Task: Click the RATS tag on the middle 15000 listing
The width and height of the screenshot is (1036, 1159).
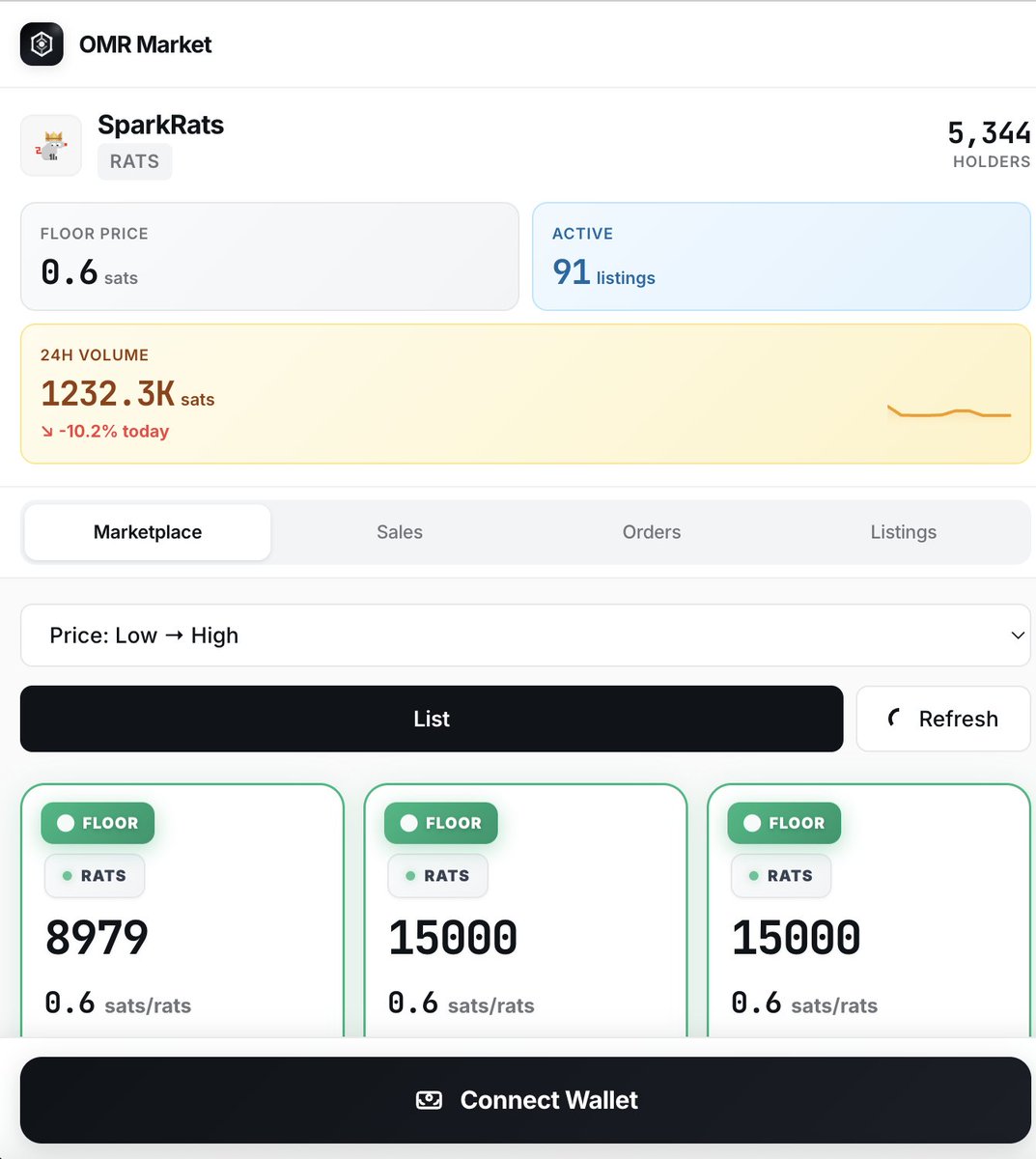Action: click(x=438, y=876)
